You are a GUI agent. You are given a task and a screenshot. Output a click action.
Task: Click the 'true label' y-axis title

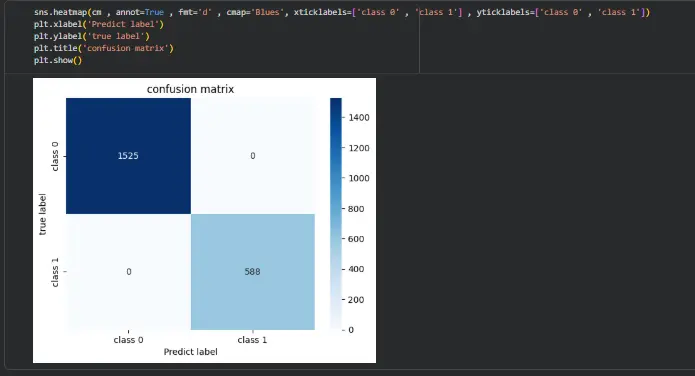43,214
